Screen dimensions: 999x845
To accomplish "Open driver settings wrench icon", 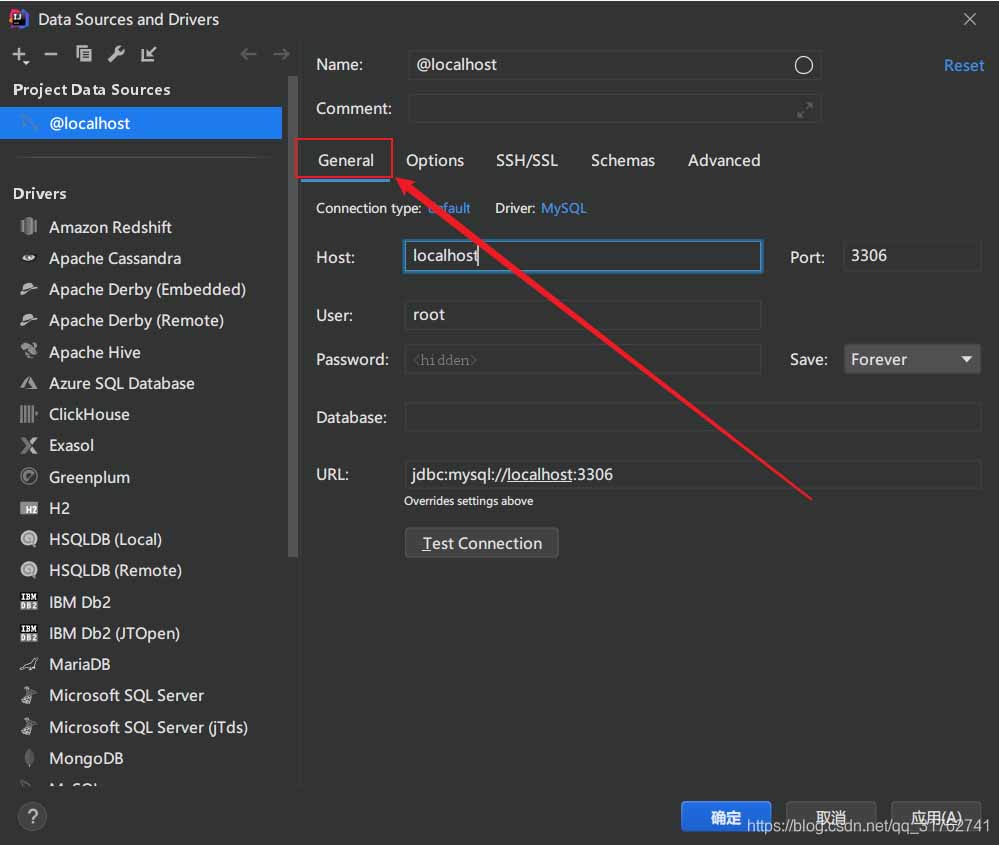I will 116,54.
